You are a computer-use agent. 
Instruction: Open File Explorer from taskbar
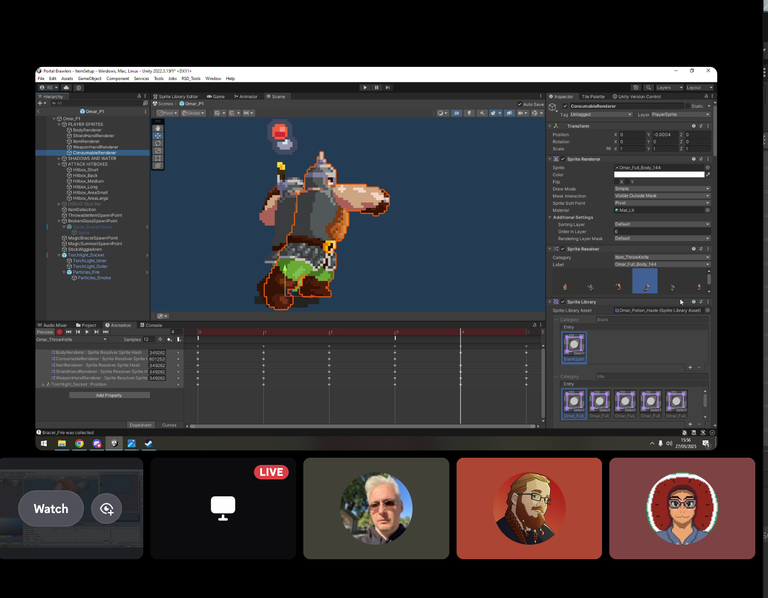point(62,443)
